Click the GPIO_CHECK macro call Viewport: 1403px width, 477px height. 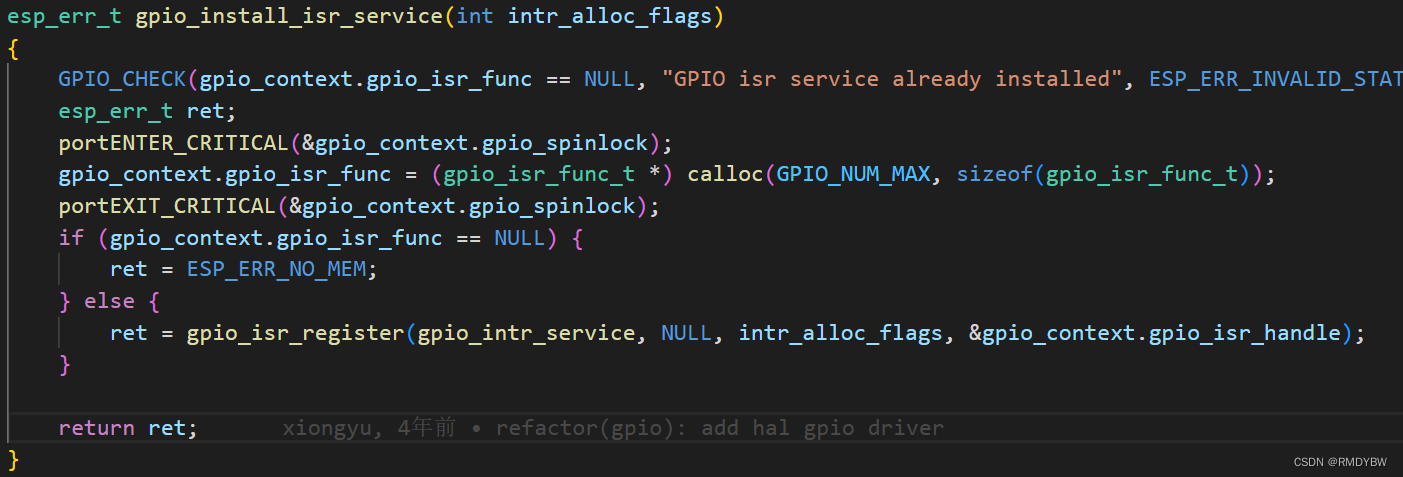pos(122,79)
